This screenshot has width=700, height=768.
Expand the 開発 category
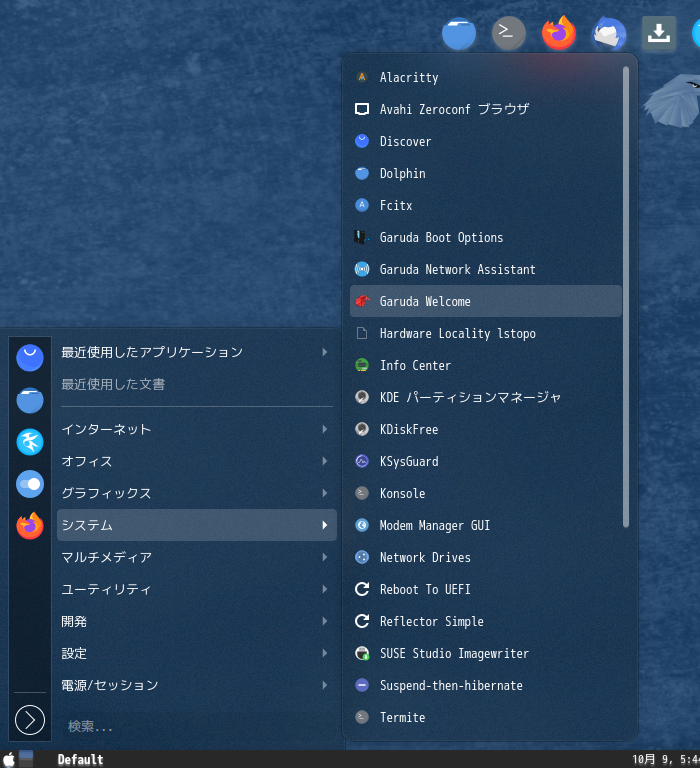[x=196, y=622]
